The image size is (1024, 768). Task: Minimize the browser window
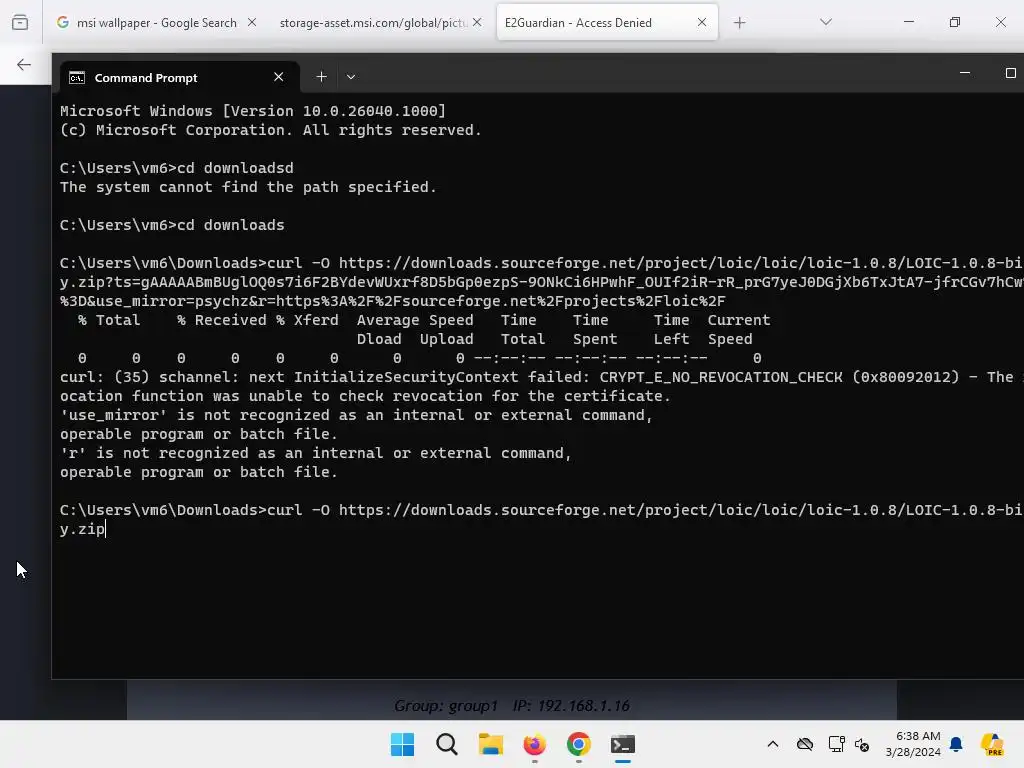tap(908, 22)
